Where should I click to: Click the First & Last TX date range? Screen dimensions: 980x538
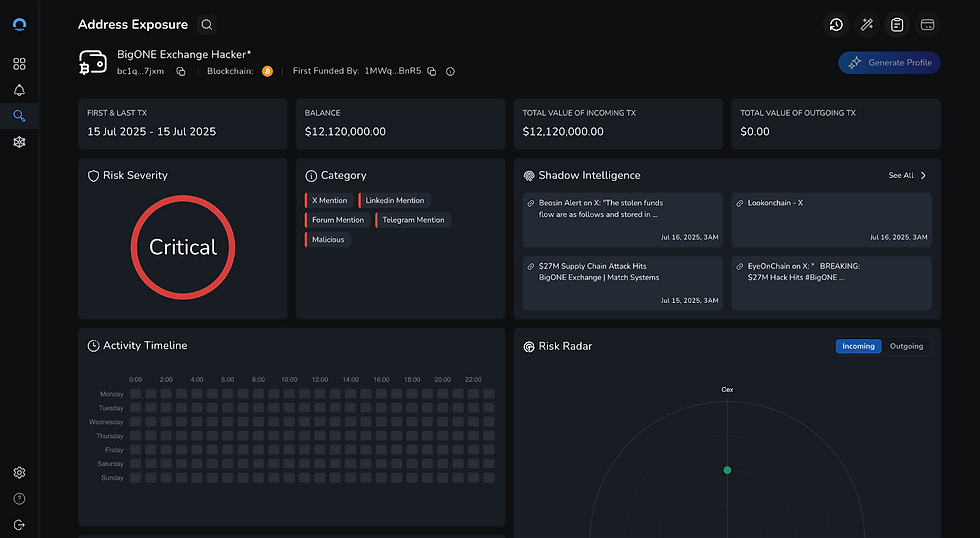point(151,132)
